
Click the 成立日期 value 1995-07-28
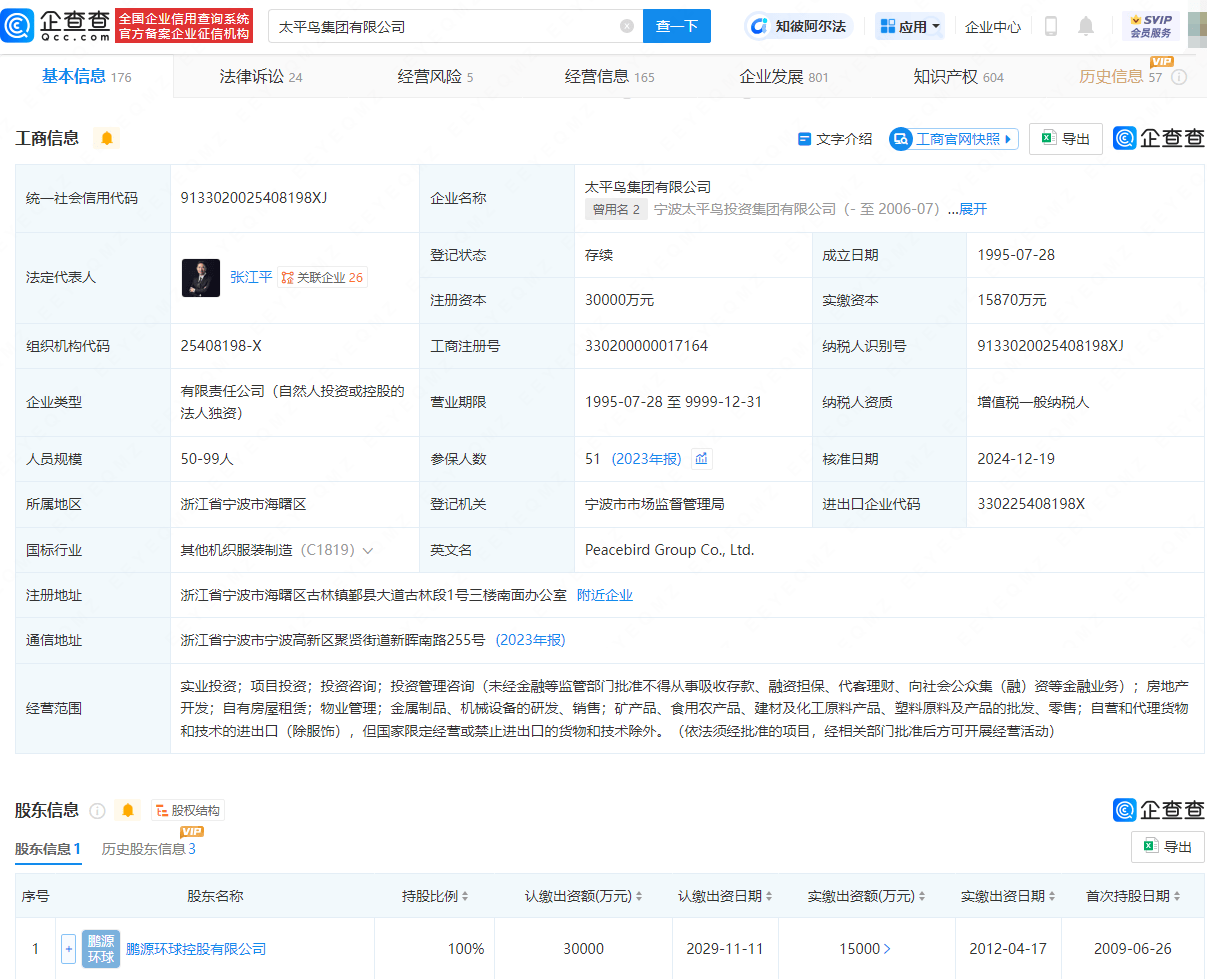tap(1016, 255)
